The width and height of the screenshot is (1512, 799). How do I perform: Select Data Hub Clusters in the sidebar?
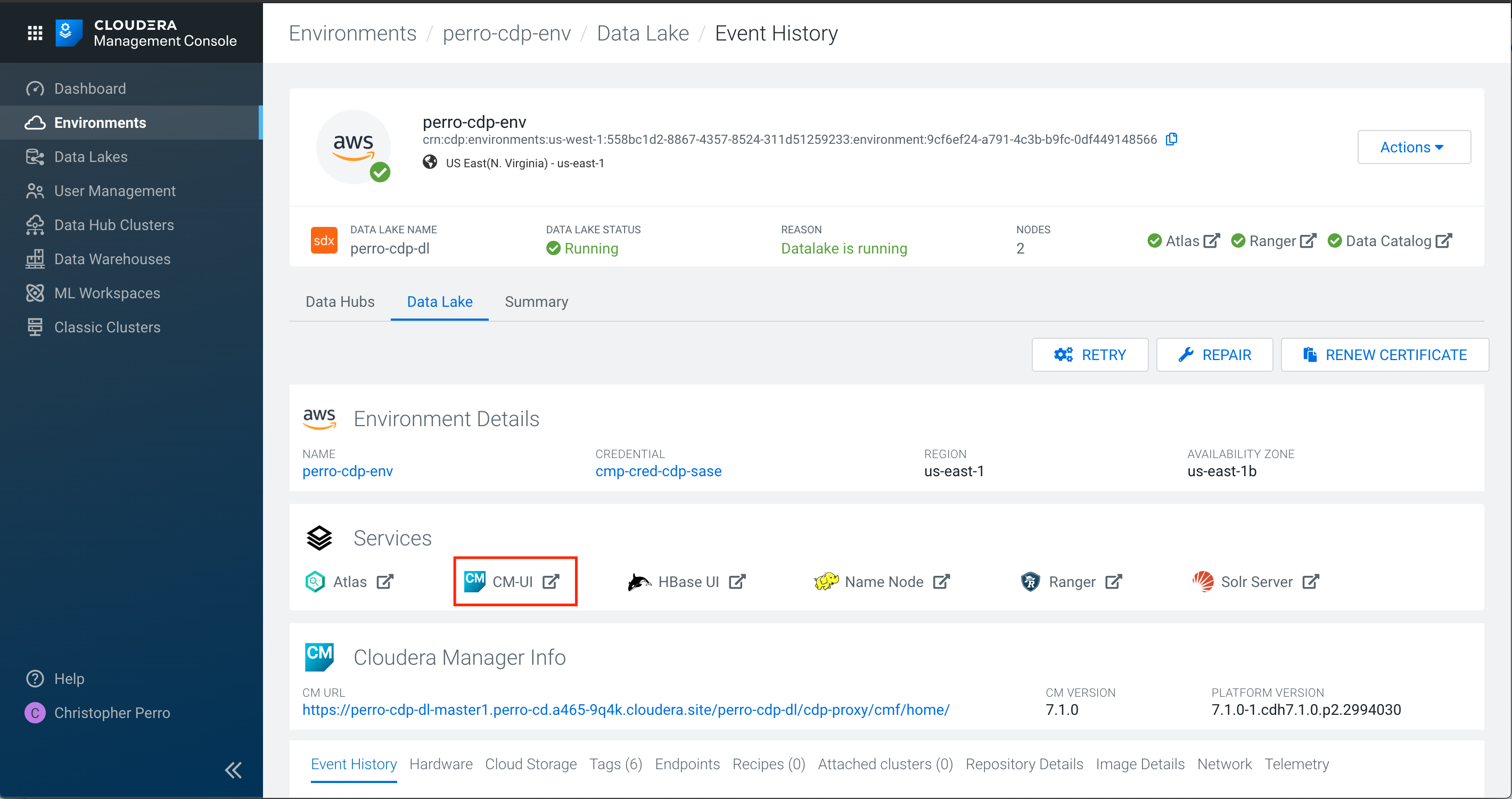(x=113, y=224)
